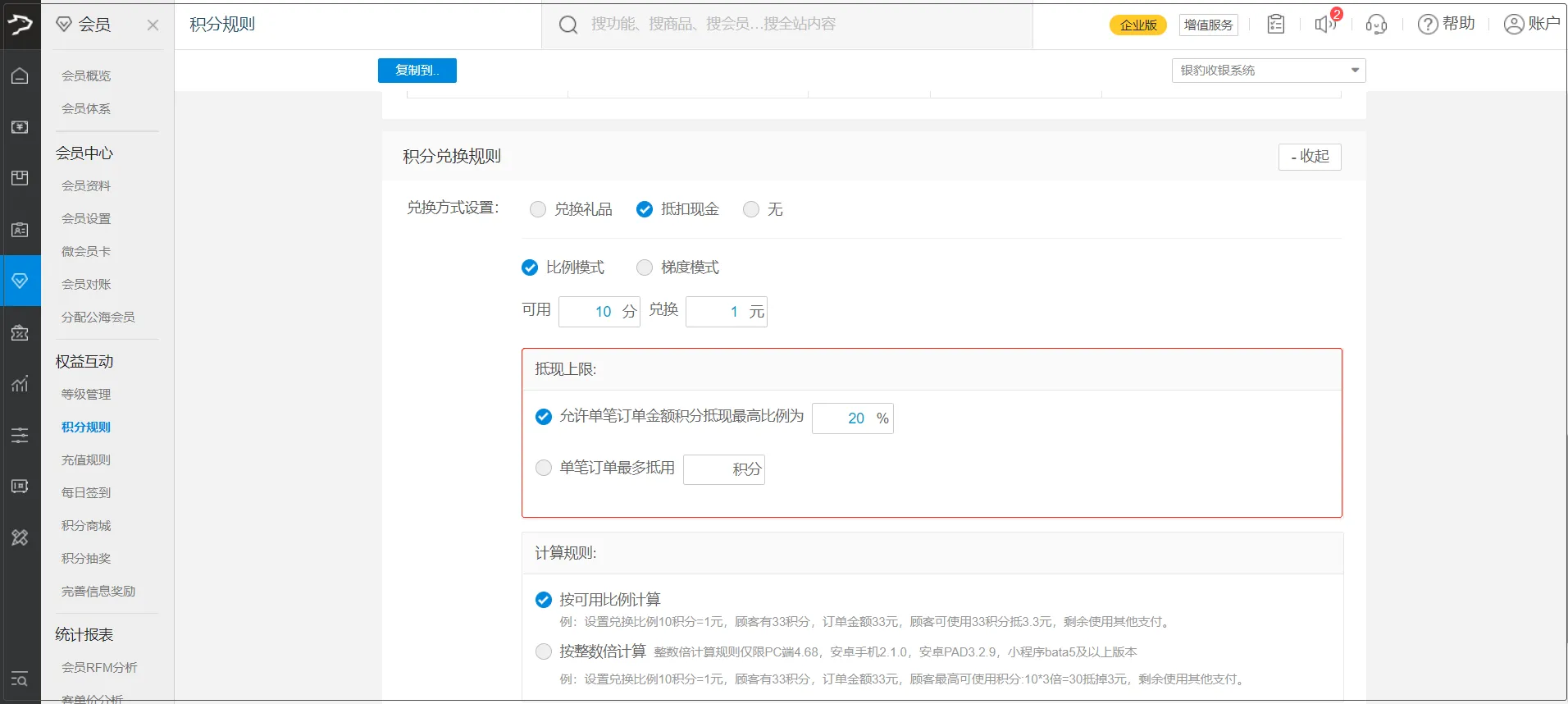Open 积分抽奖 menu item

(x=86, y=558)
